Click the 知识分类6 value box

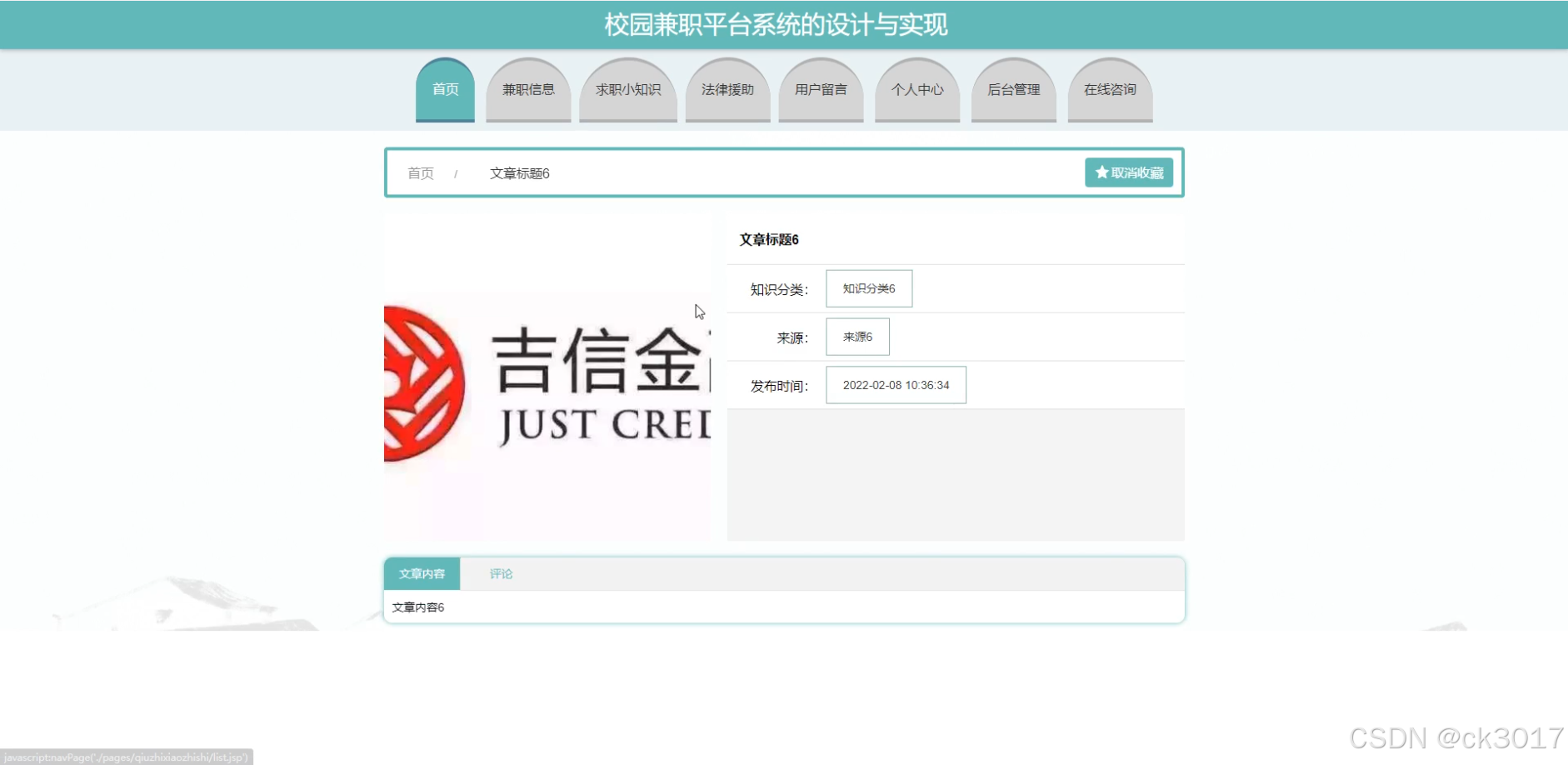(869, 288)
